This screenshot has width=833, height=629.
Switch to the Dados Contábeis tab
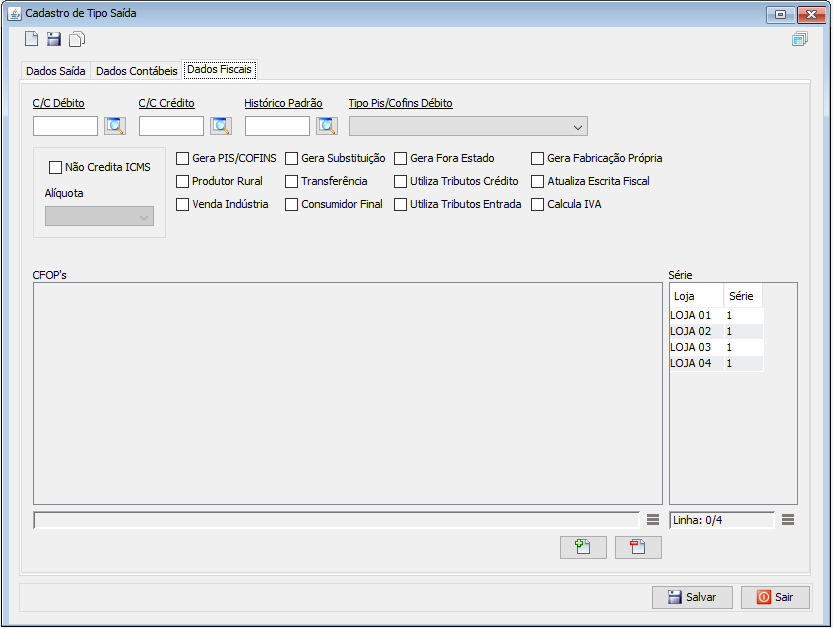click(136, 71)
